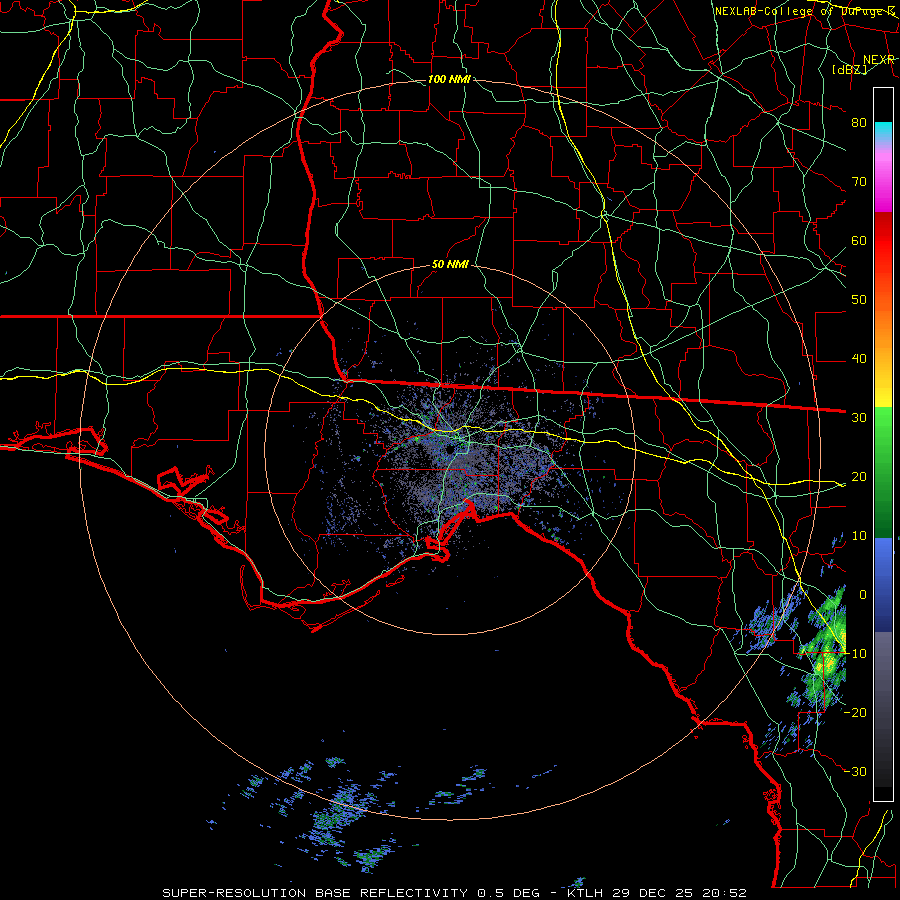Click the 60 dBZ value on the scale
900x900 pixels.
pos(859,240)
